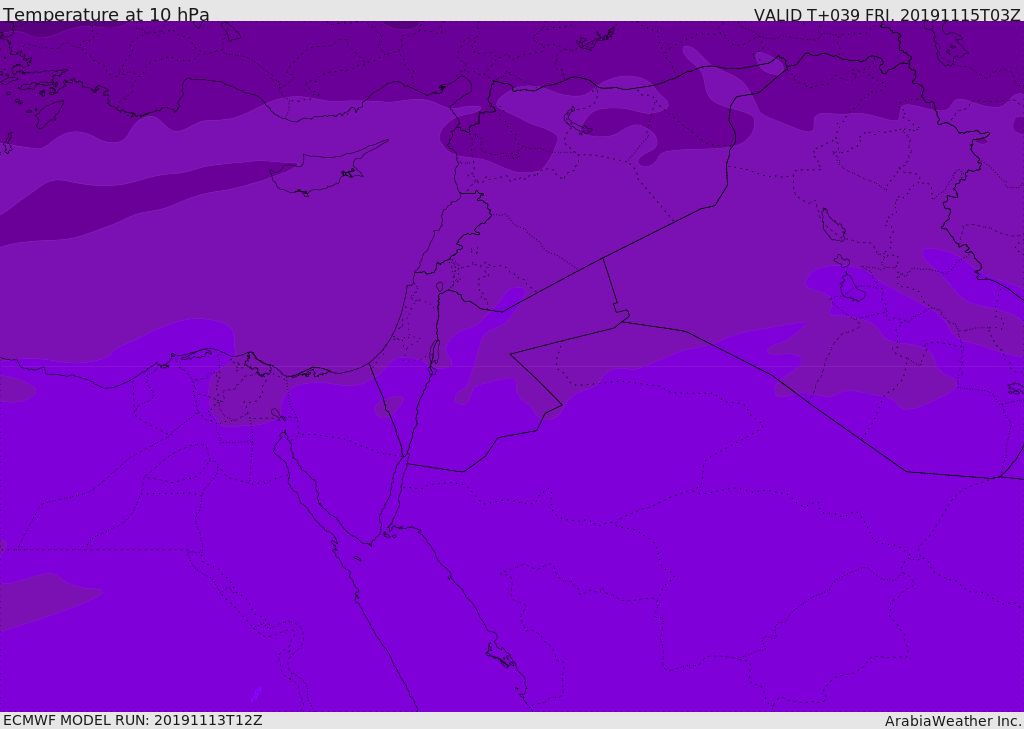The image size is (1024, 729).
Task: Click the 'Temperature at 10 hPa' title
Action: coord(106,14)
